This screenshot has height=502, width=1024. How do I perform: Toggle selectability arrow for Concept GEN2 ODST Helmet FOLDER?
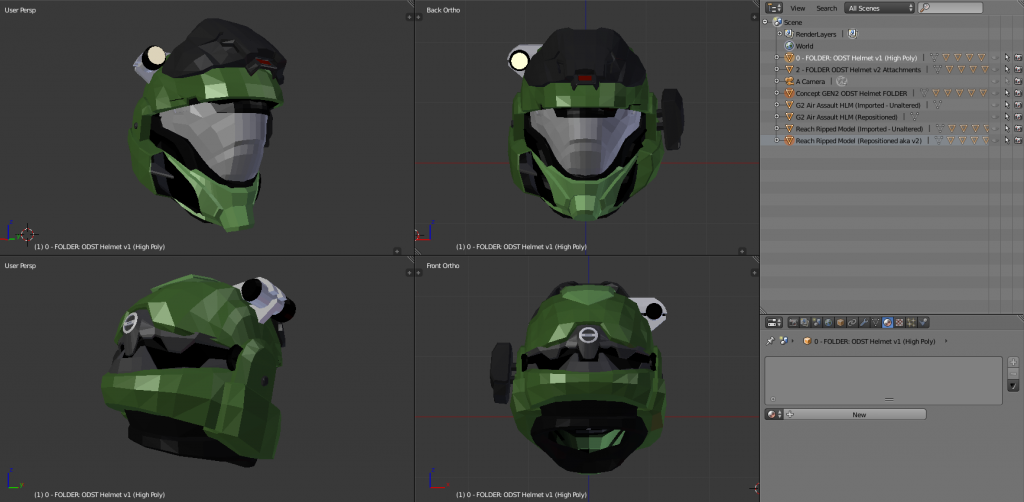click(1007, 93)
